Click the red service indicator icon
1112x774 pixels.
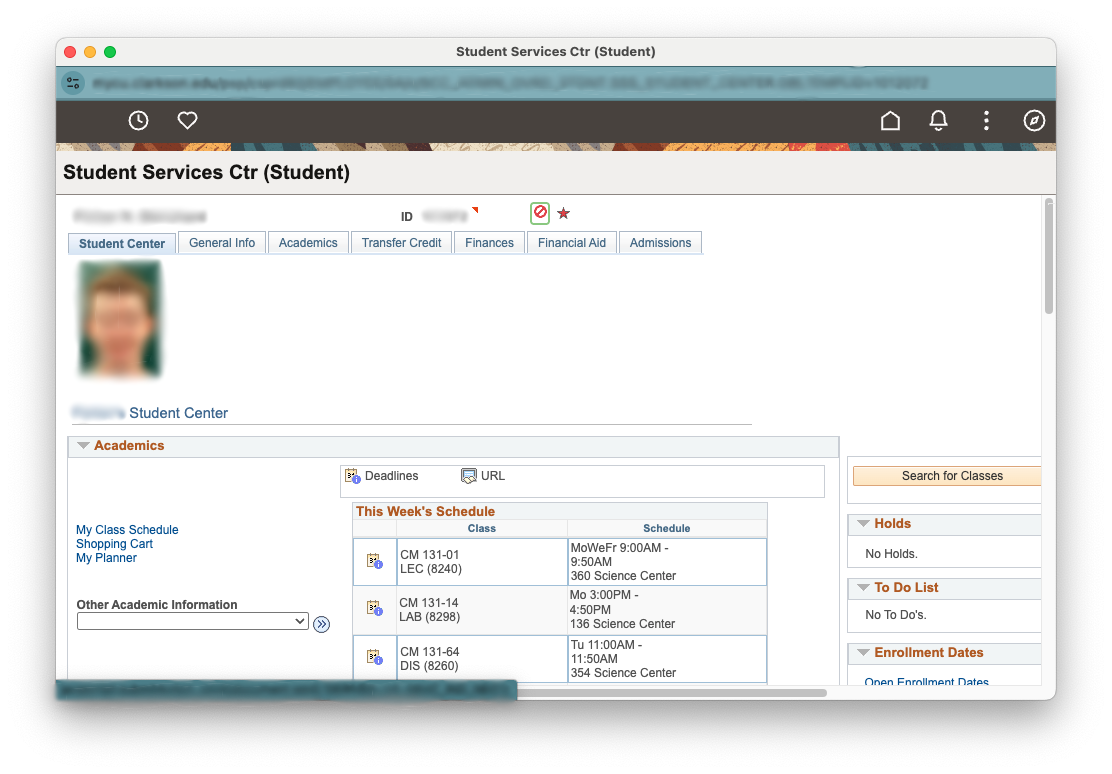point(540,213)
